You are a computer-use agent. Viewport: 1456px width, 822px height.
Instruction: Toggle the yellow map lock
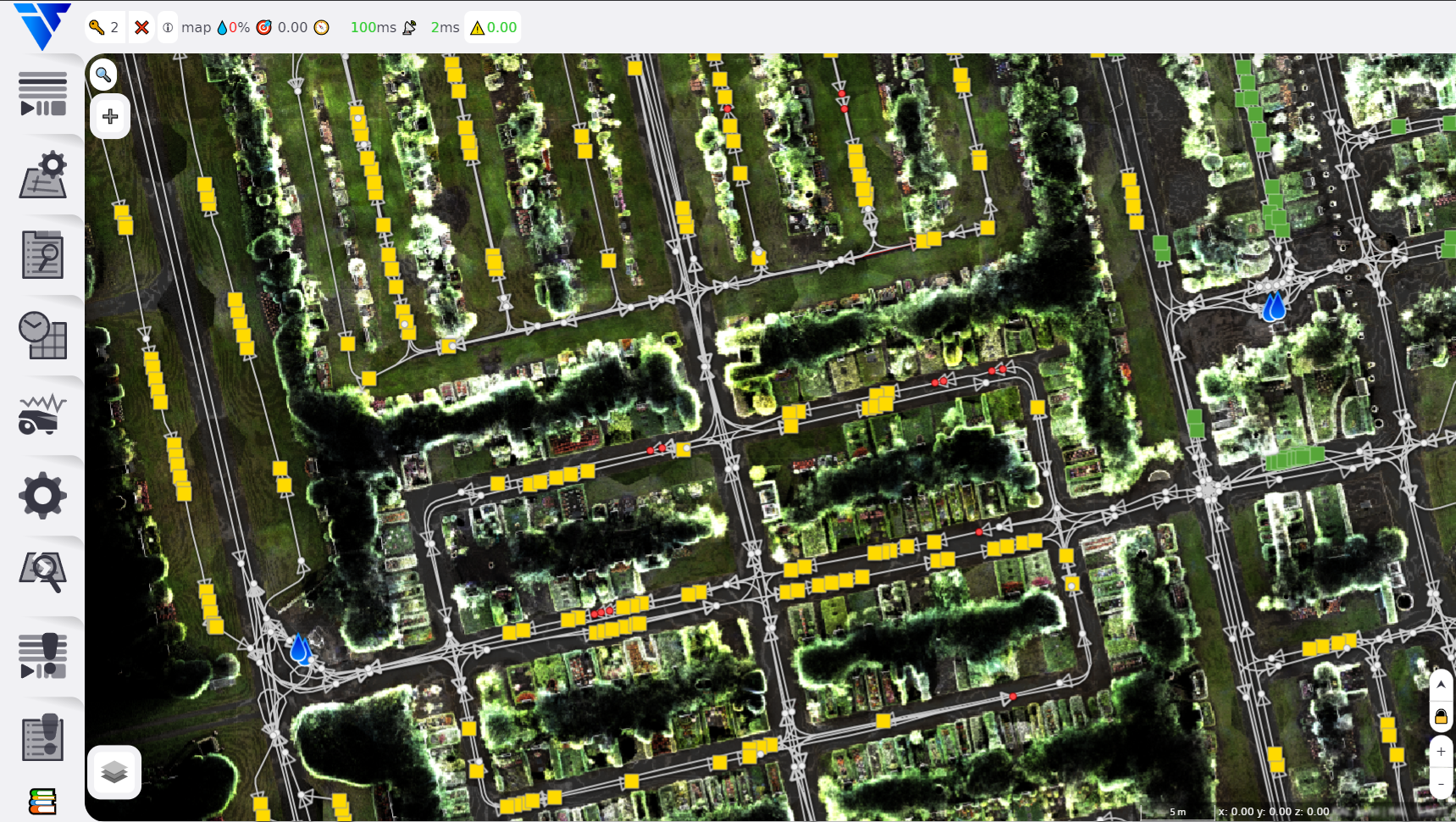coord(1441,718)
